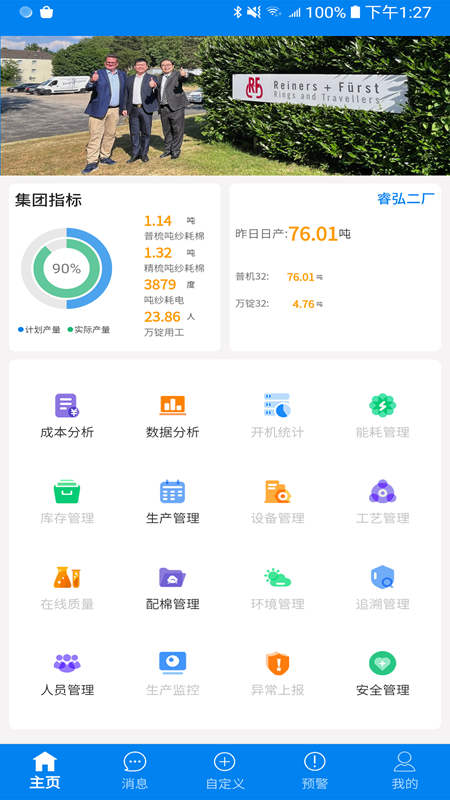Open the 成本分析 cost analysis icon
The image size is (450, 800).
click(67, 406)
